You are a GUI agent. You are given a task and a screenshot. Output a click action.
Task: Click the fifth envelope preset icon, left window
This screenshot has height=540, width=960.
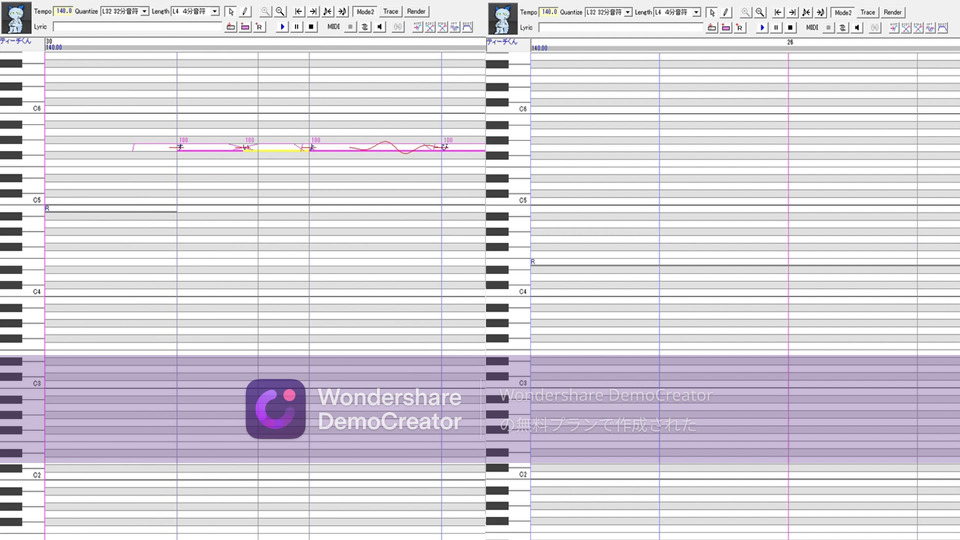(x=467, y=27)
